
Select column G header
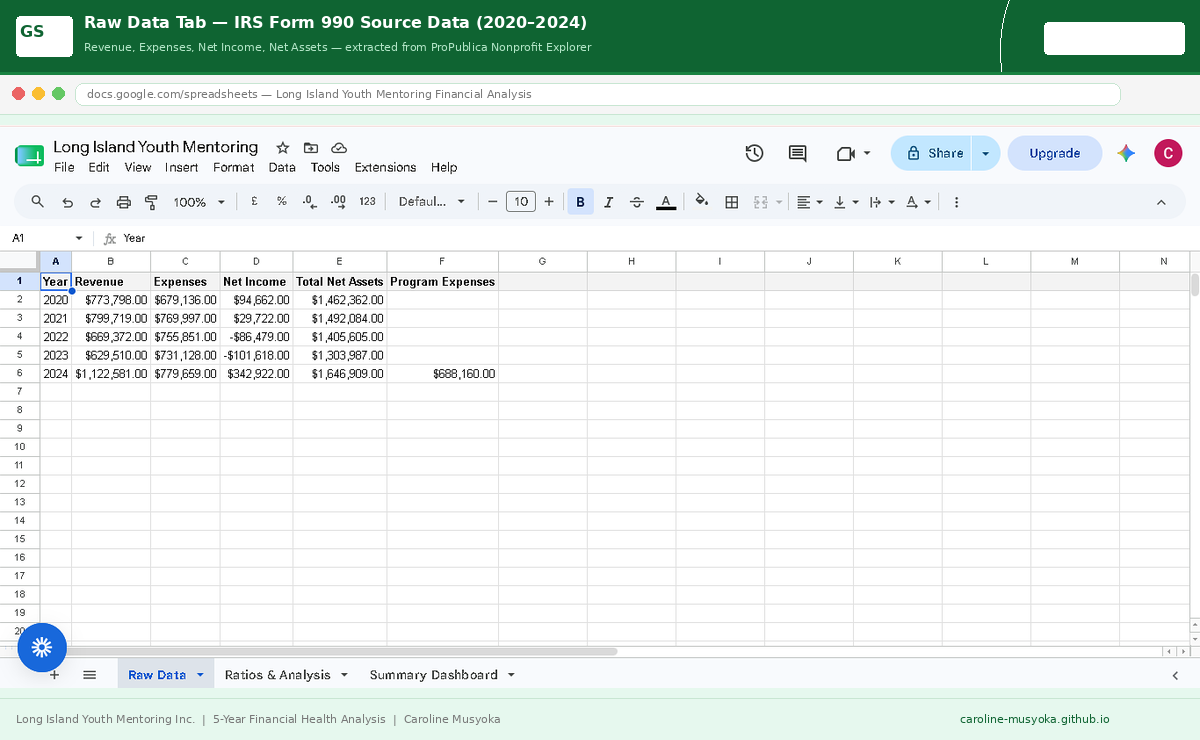click(542, 262)
